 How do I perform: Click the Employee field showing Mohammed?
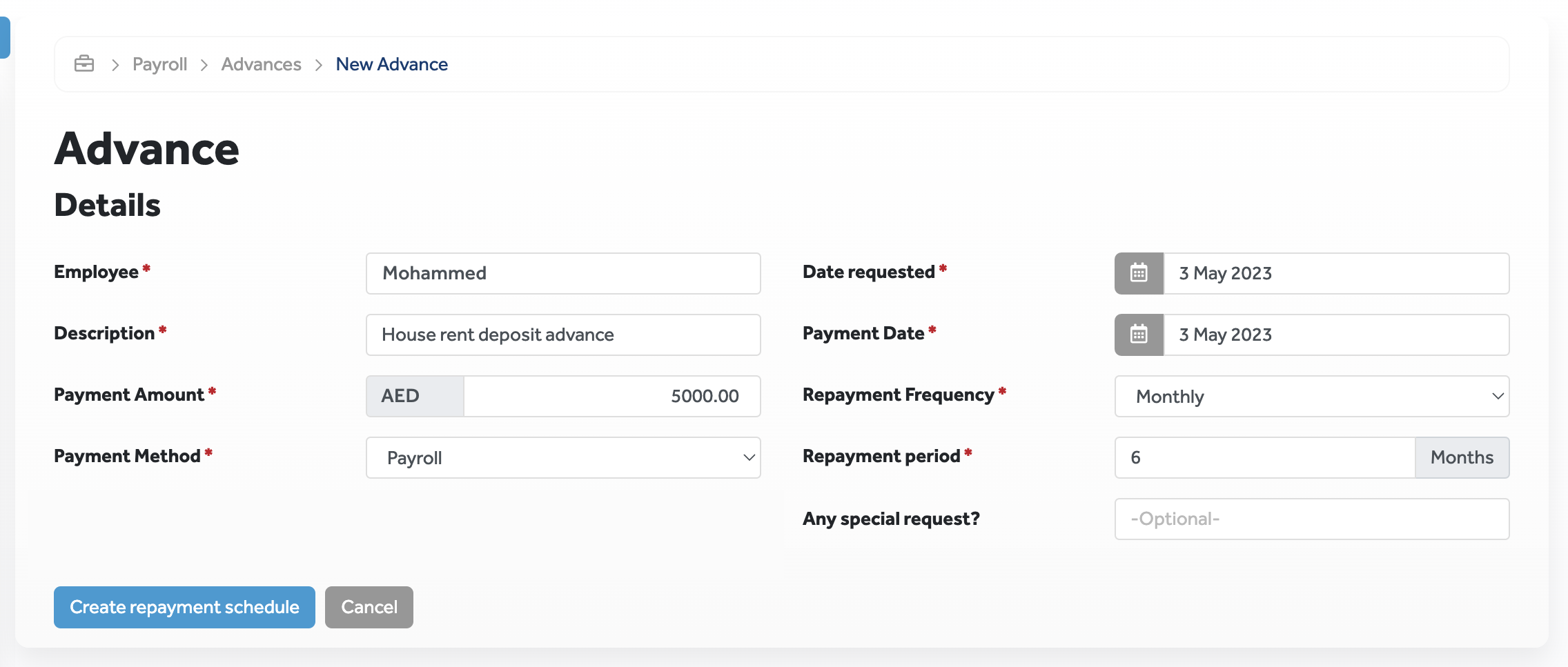click(x=563, y=273)
